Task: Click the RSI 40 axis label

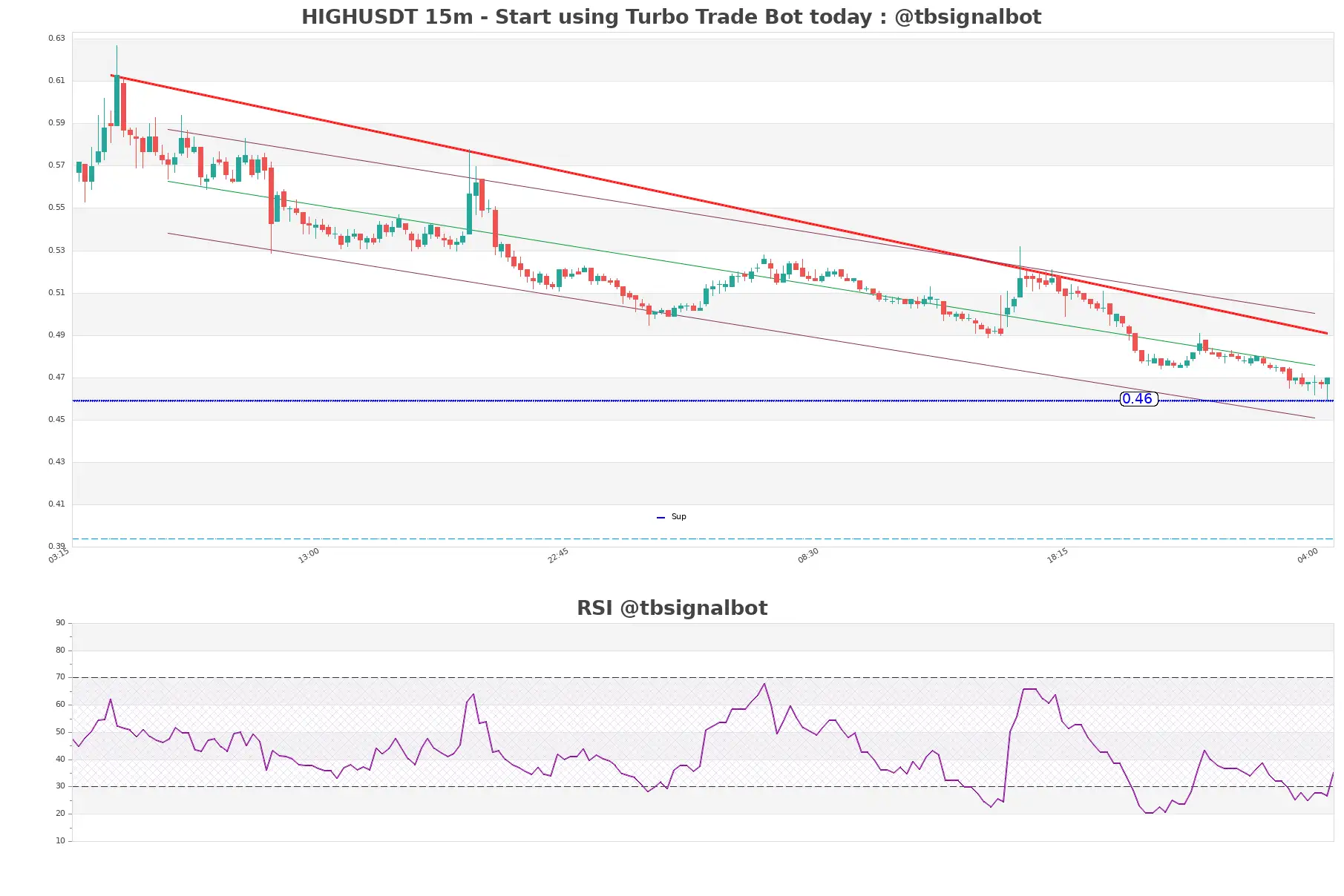Action: click(x=60, y=760)
